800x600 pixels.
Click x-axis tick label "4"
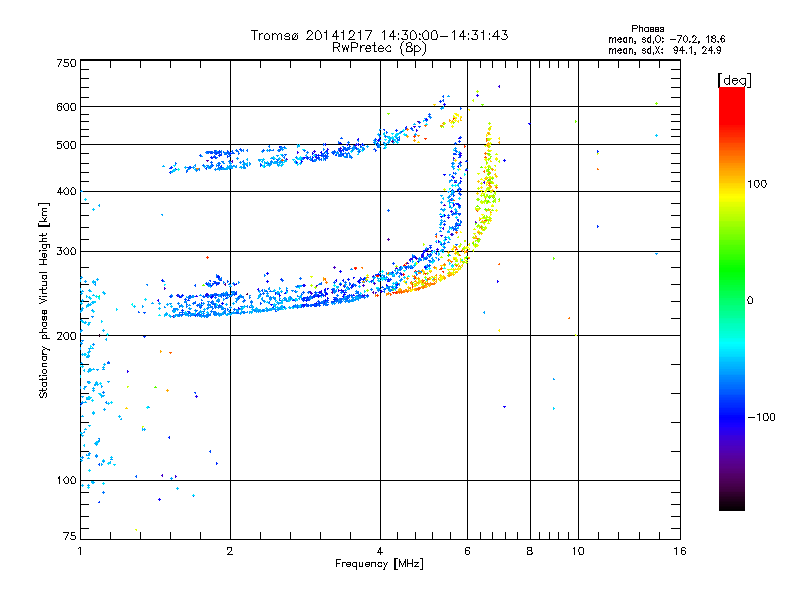click(x=380, y=551)
